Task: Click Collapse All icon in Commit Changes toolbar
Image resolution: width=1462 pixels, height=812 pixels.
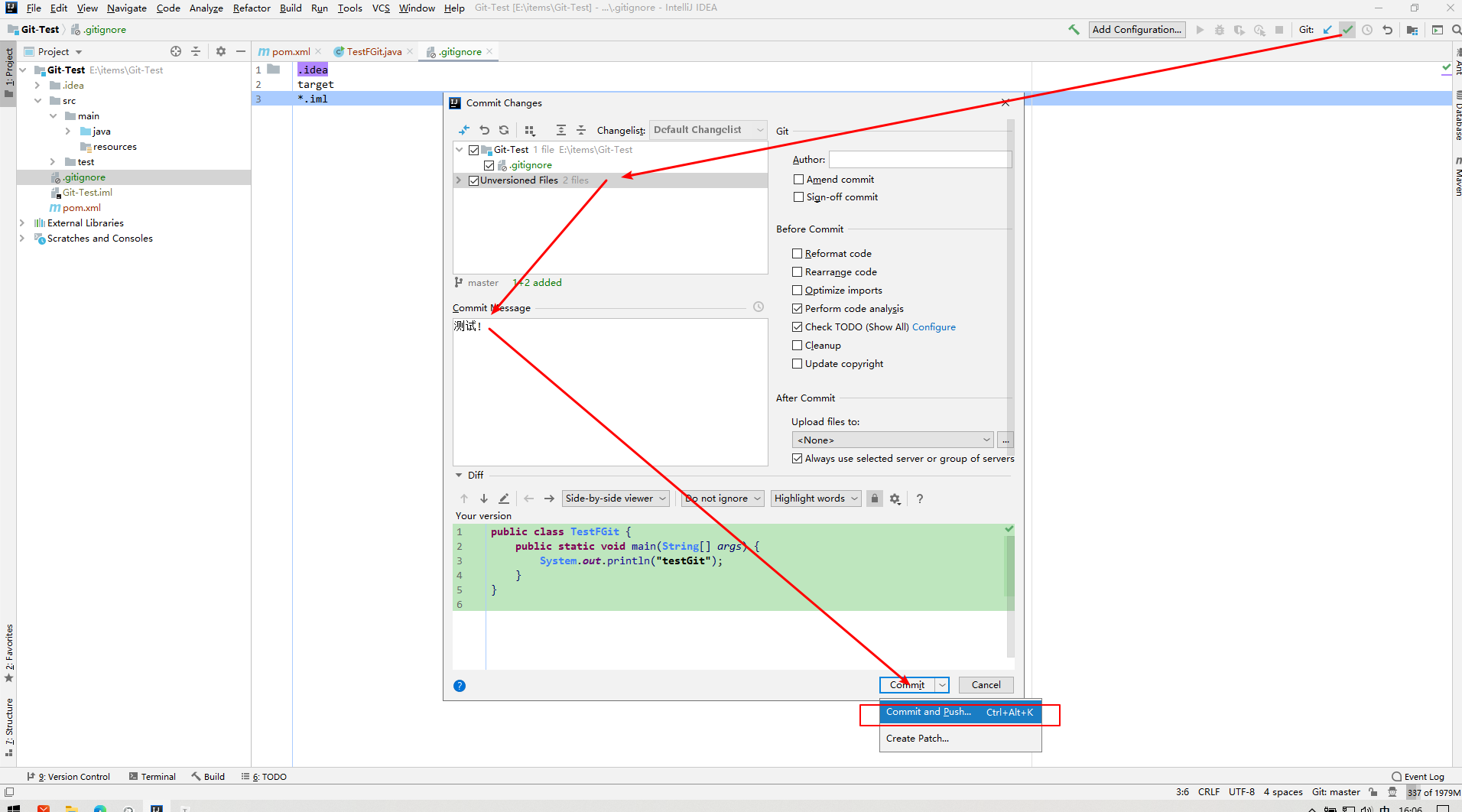Action: pos(581,130)
